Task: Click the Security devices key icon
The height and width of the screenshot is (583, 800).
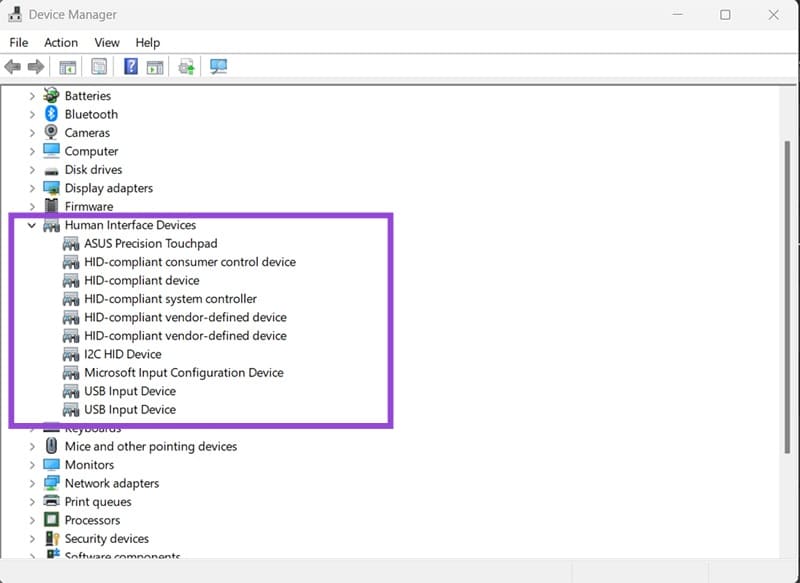Action: (52, 539)
